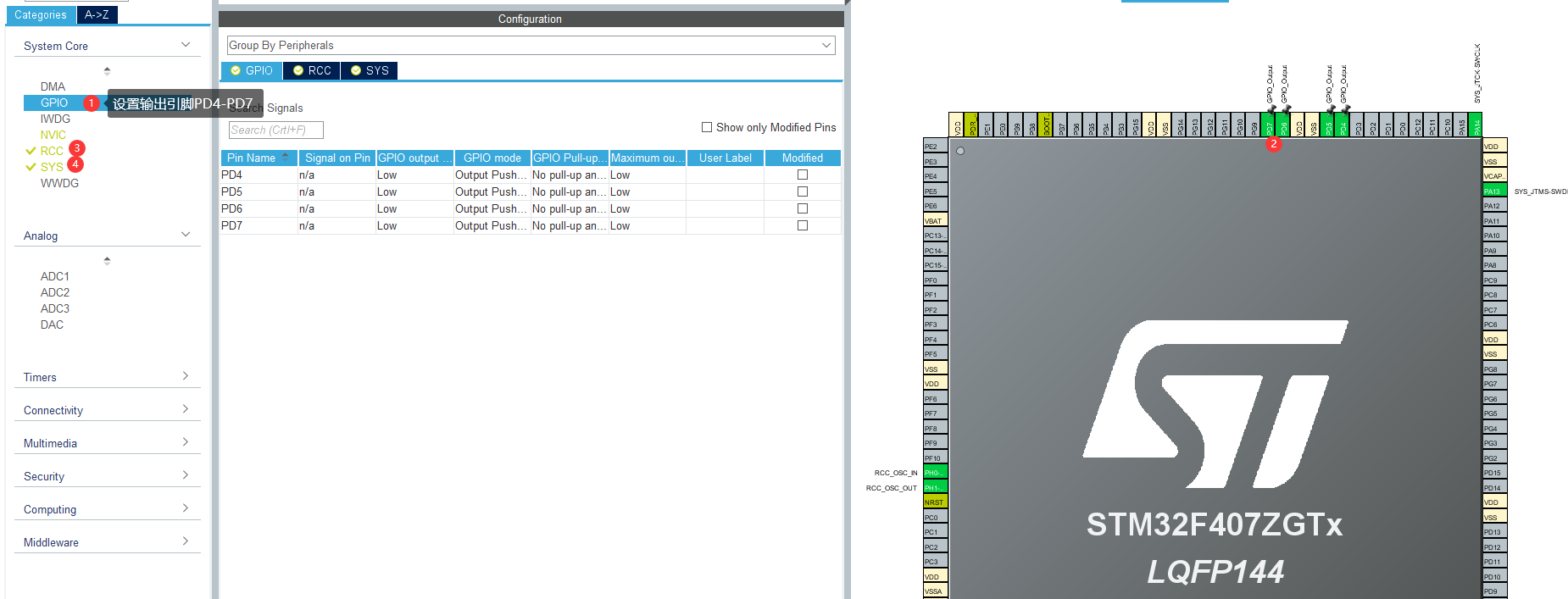
Task: Click the PC12 pin on the chip
Action: point(1416,125)
